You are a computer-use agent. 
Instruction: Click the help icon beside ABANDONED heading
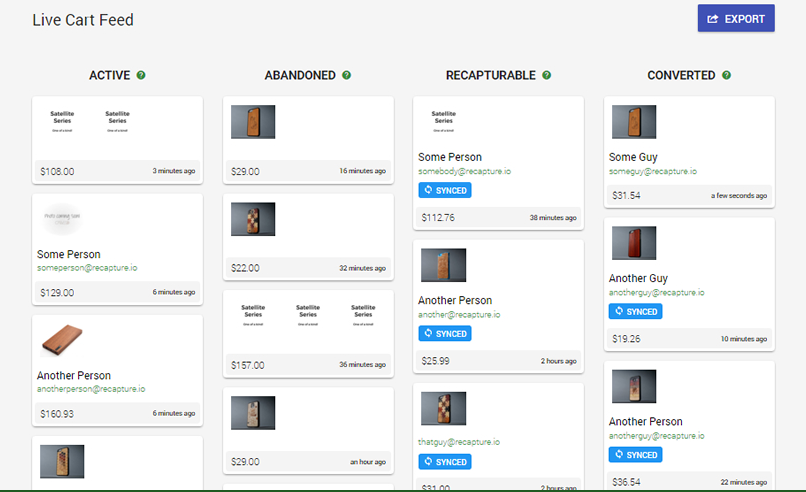346,75
